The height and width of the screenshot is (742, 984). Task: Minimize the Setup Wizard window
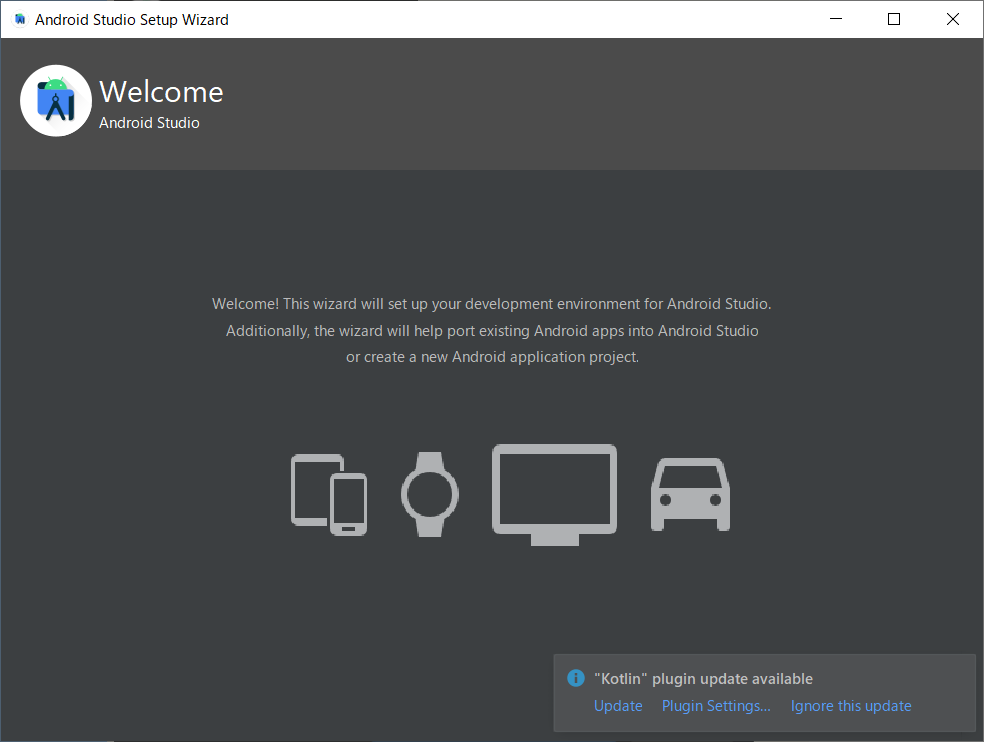(839, 19)
